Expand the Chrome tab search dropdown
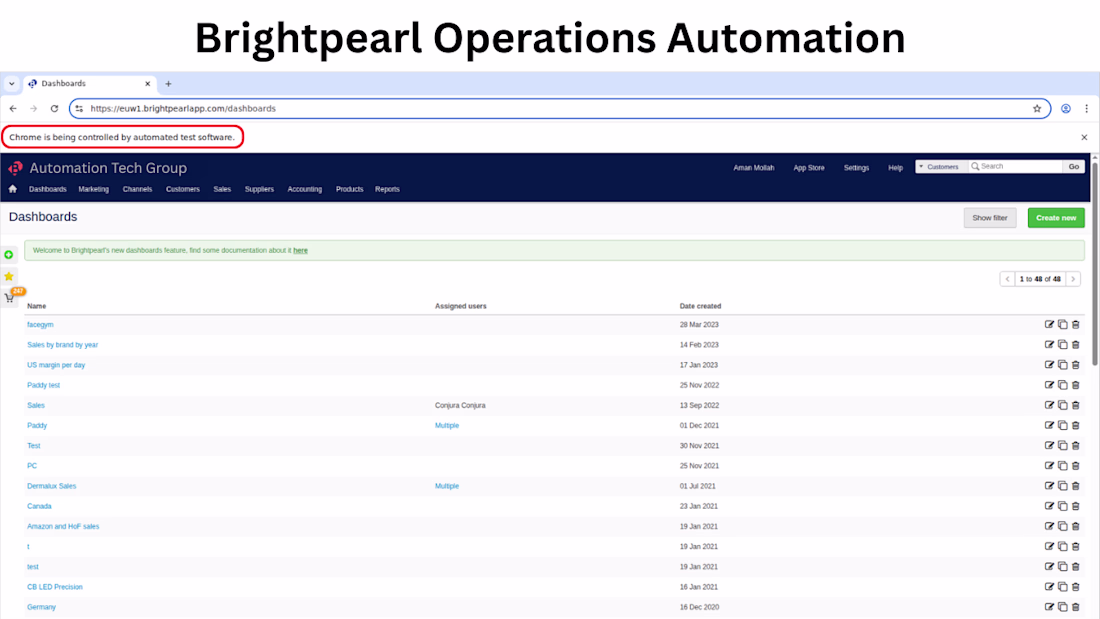Image resolution: width=1100 pixels, height=619 pixels. [x=11, y=84]
